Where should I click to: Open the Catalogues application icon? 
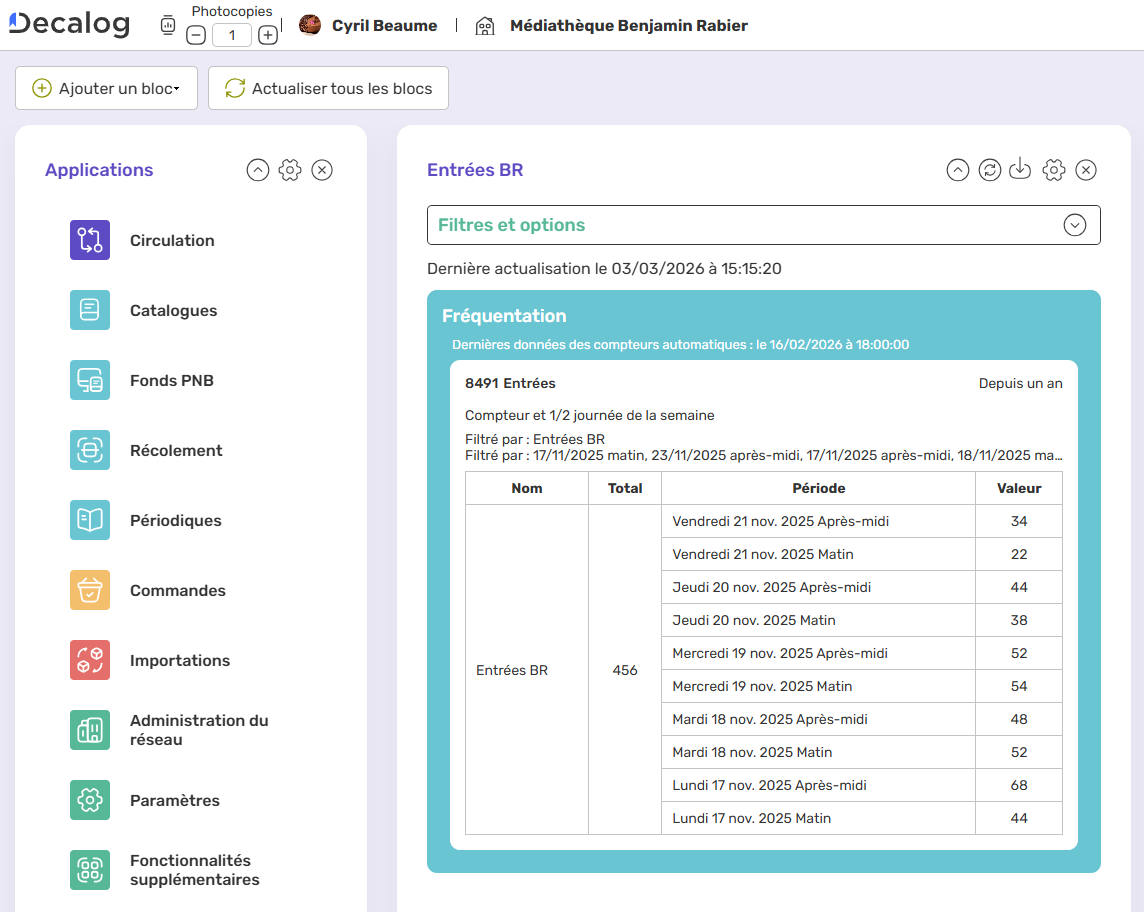pyautogui.click(x=89, y=310)
